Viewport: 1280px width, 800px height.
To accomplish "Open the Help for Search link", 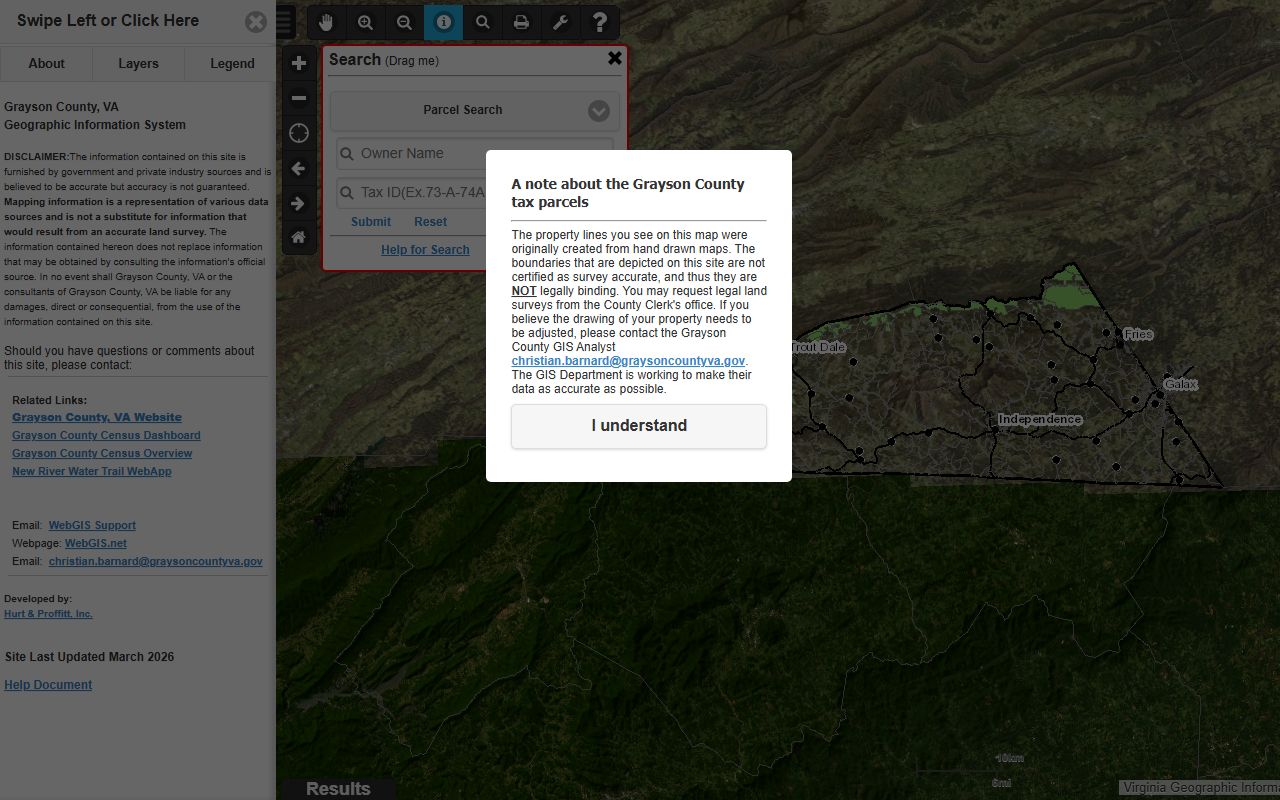I will click(x=425, y=250).
